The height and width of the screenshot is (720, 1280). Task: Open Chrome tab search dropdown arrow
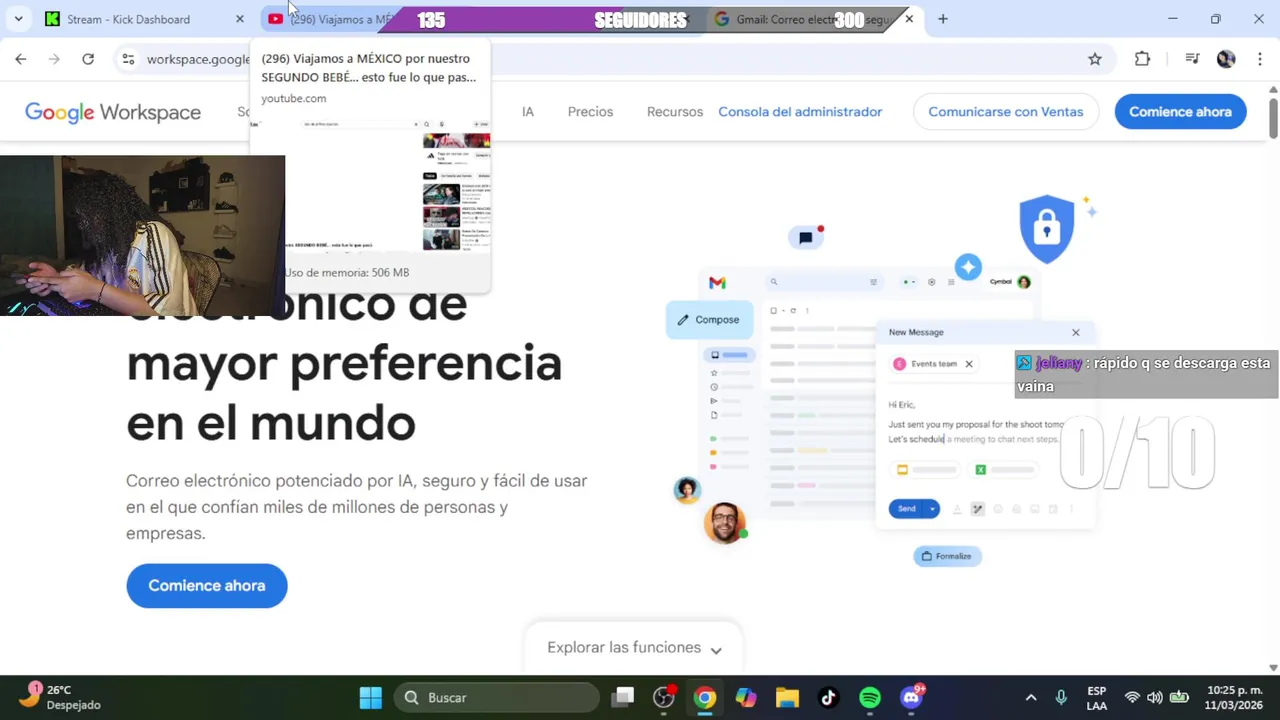pos(18,19)
